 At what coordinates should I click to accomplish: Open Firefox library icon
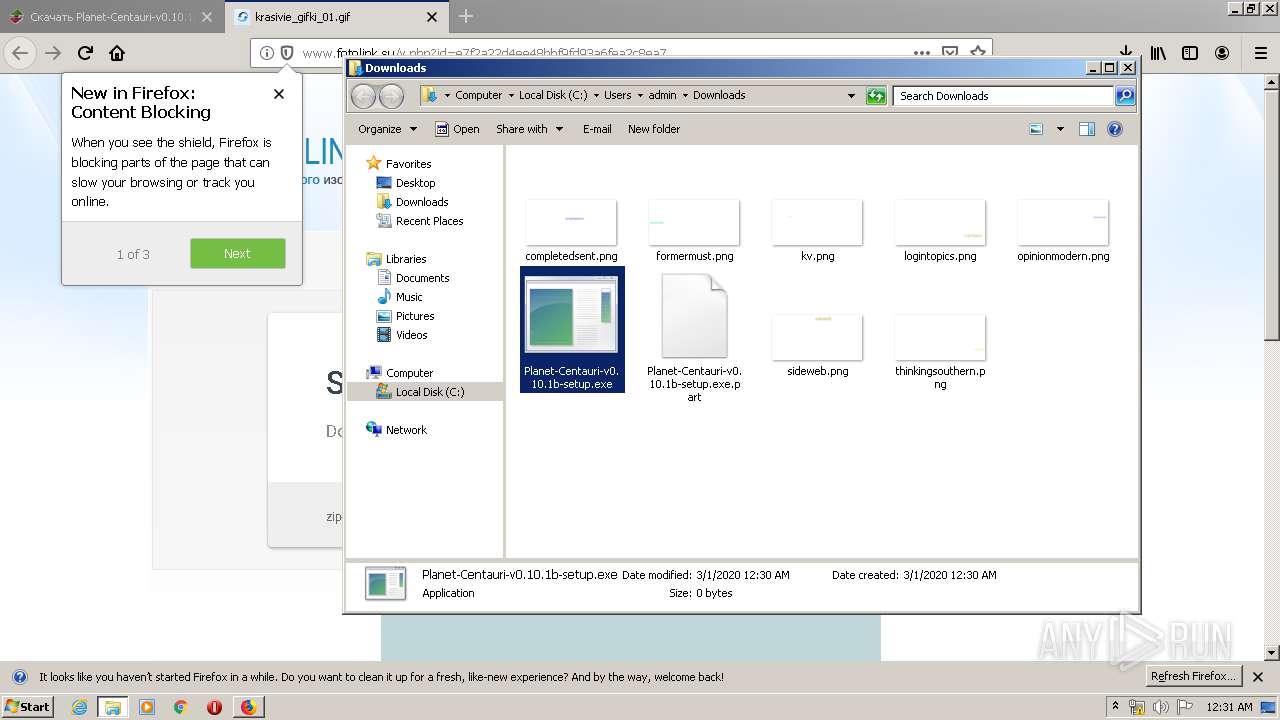tap(1158, 53)
